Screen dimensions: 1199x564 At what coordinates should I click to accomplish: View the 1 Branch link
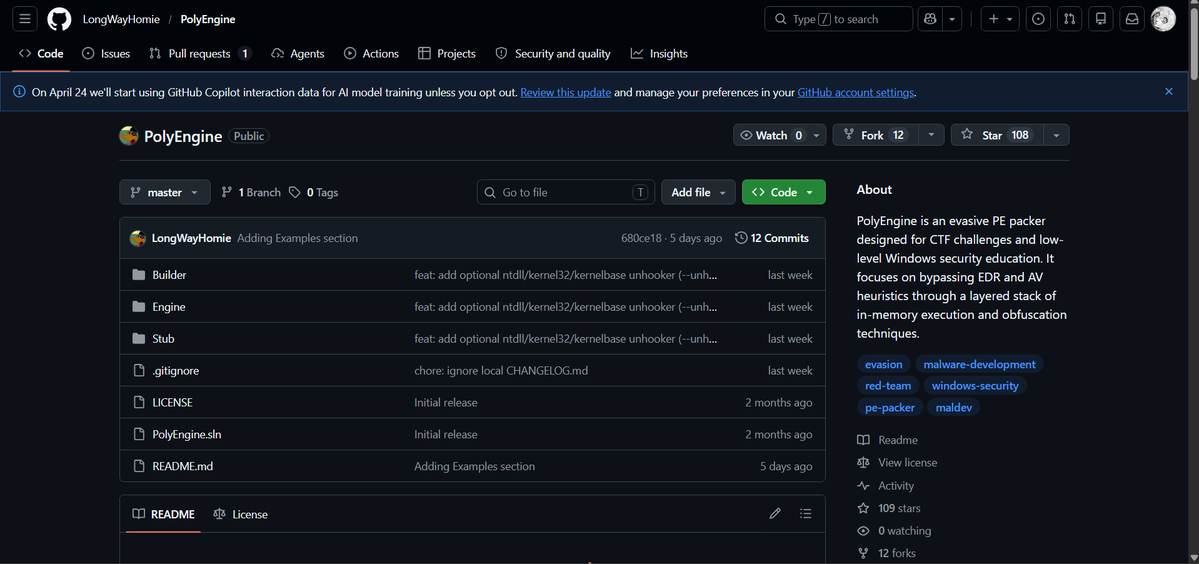pyautogui.click(x=251, y=193)
